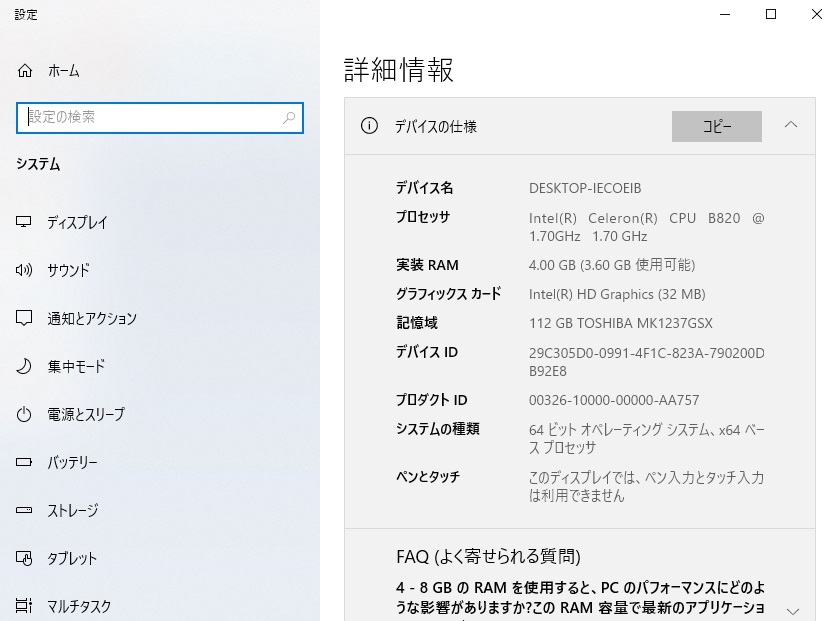The image size is (833, 621).
Task: Click the デバイス名 label
Action: [x=424, y=188]
